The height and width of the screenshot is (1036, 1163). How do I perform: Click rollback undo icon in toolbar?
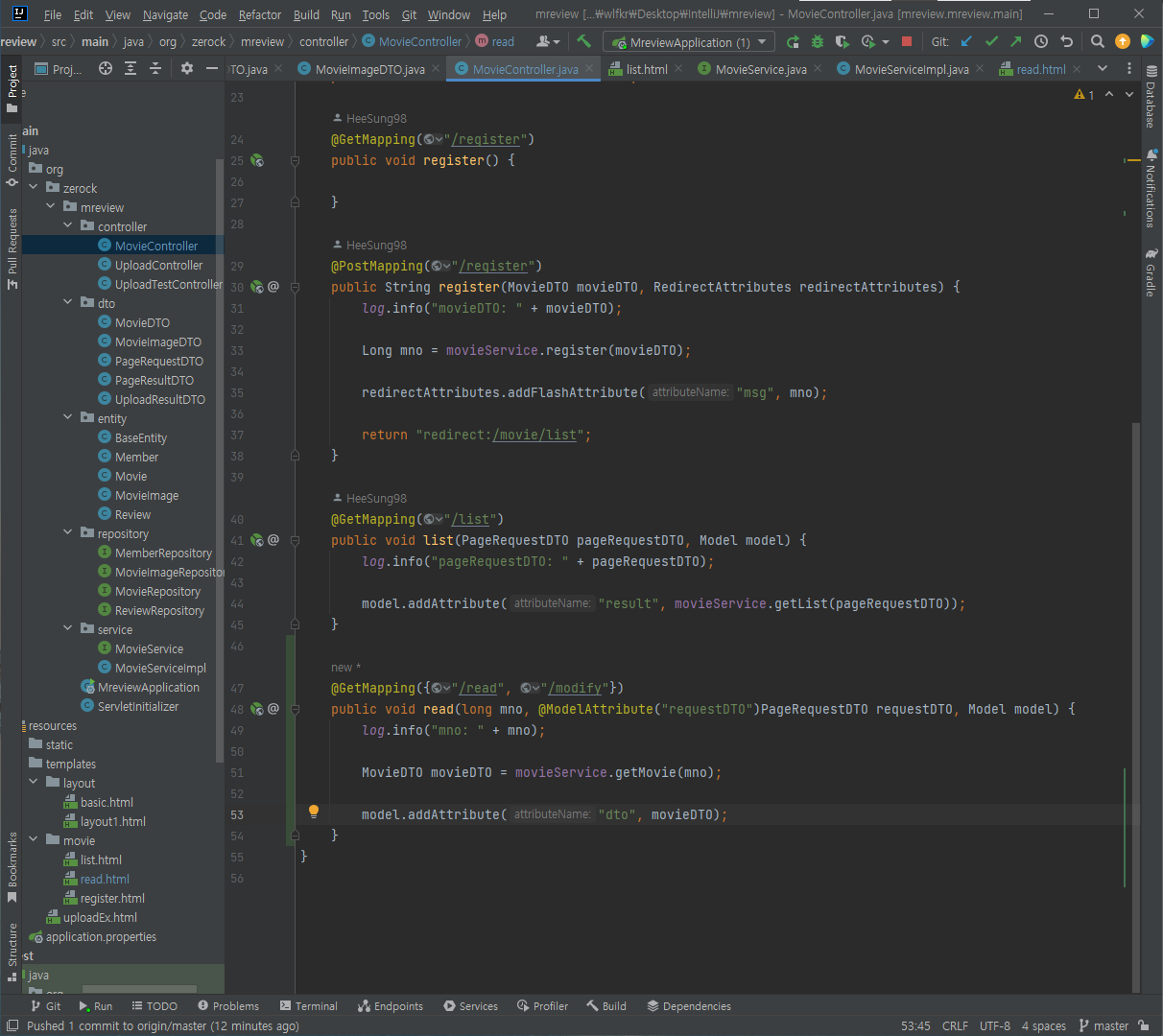coord(1066,41)
